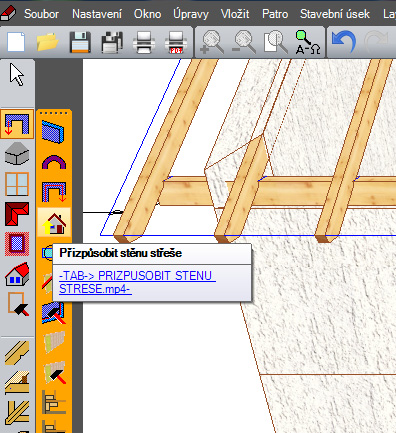This screenshot has width=396, height=433.
Task: Open file with yellow folder icon
Action: [x=48, y=42]
